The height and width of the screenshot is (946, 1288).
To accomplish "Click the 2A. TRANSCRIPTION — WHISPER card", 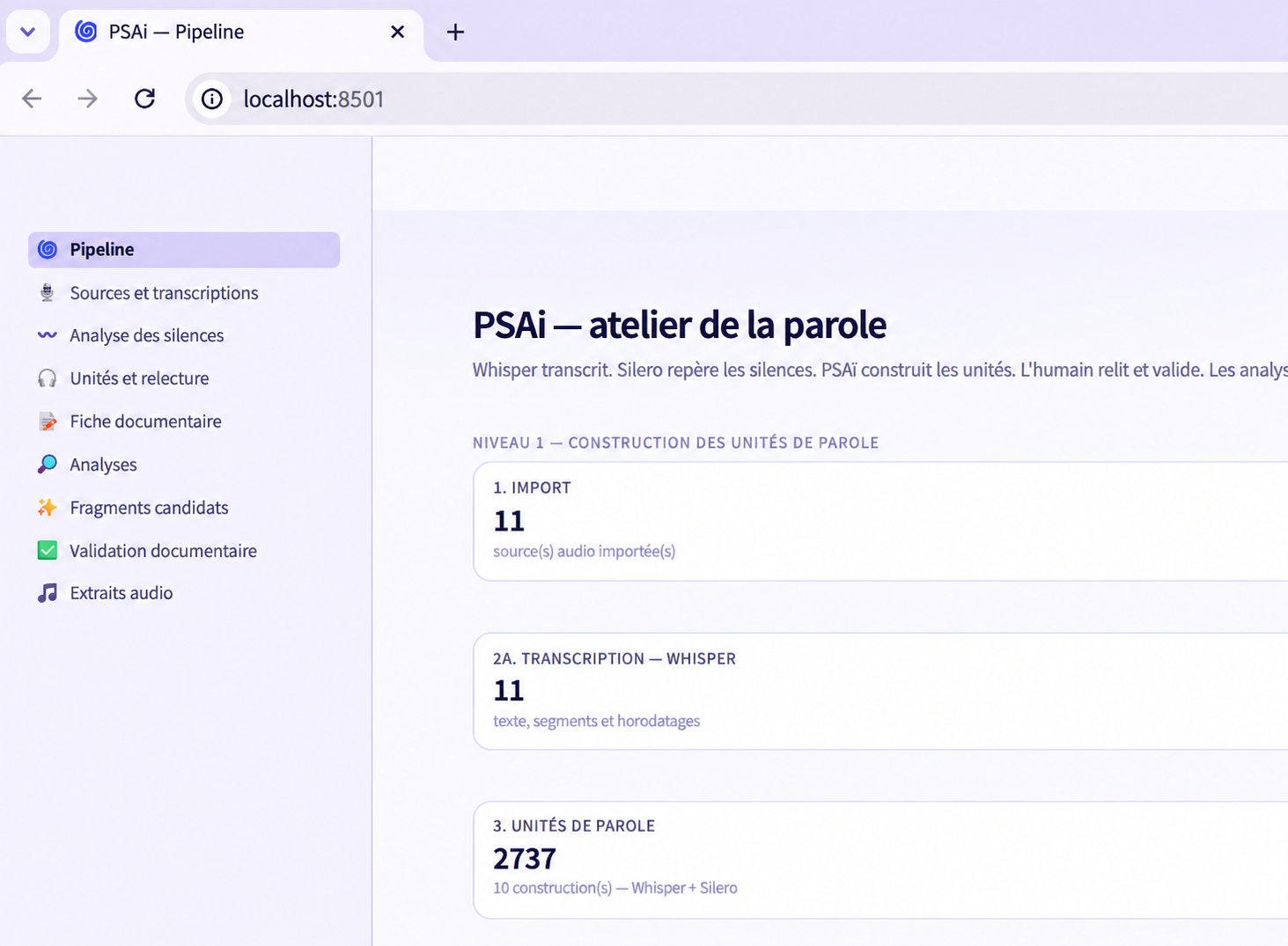I will (880, 691).
